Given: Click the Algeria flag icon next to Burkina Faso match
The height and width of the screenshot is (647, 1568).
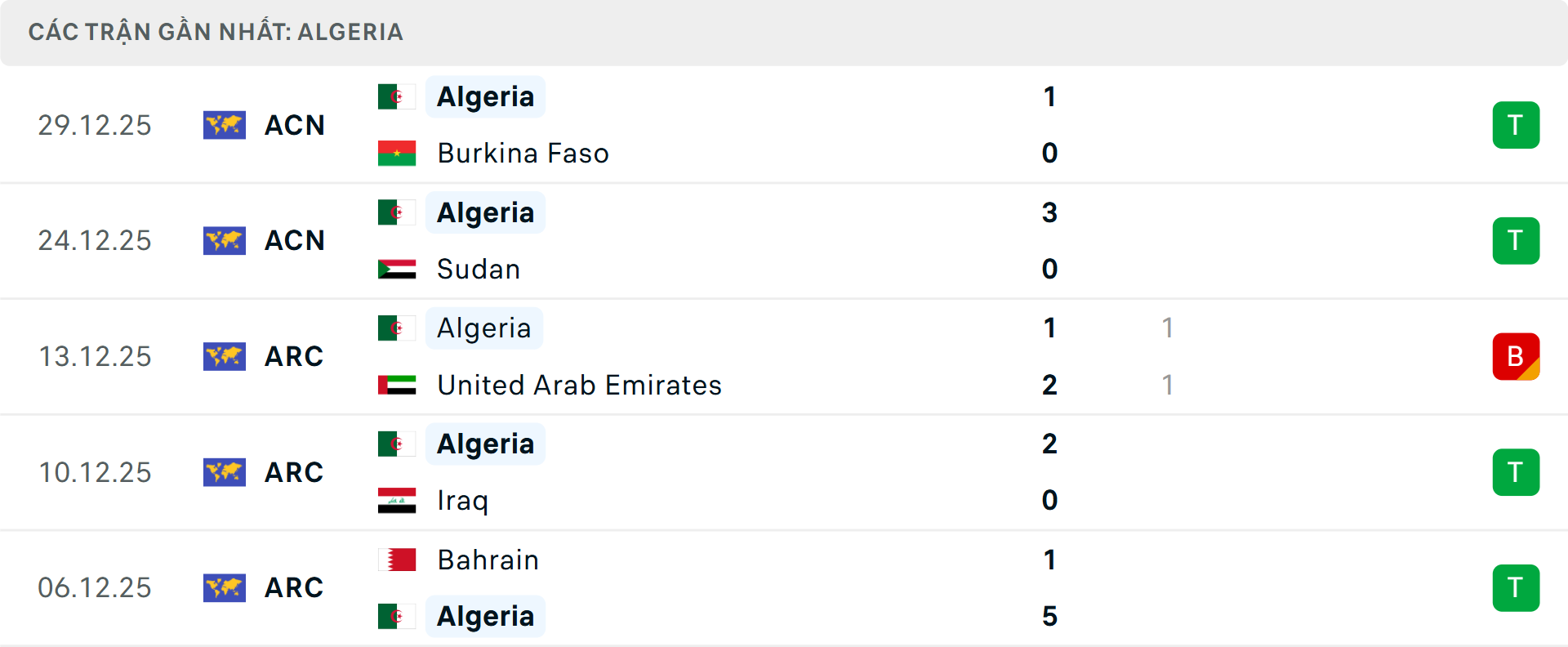Looking at the screenshot, I should point(397,96).
